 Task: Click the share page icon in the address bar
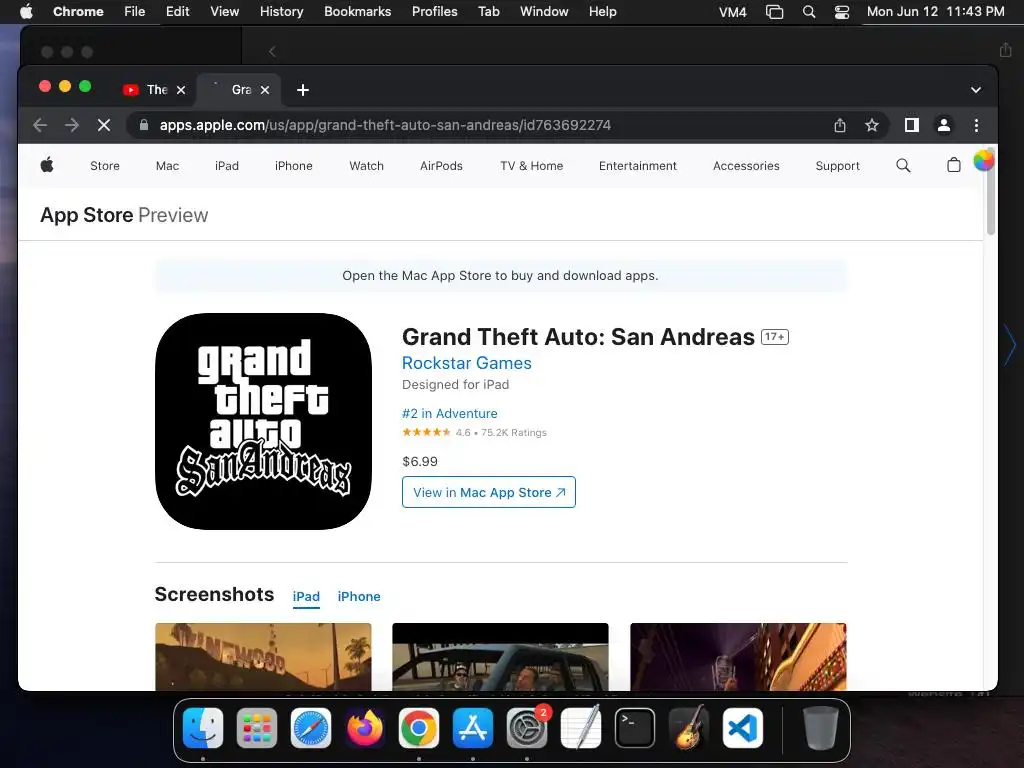coord(840,125)
